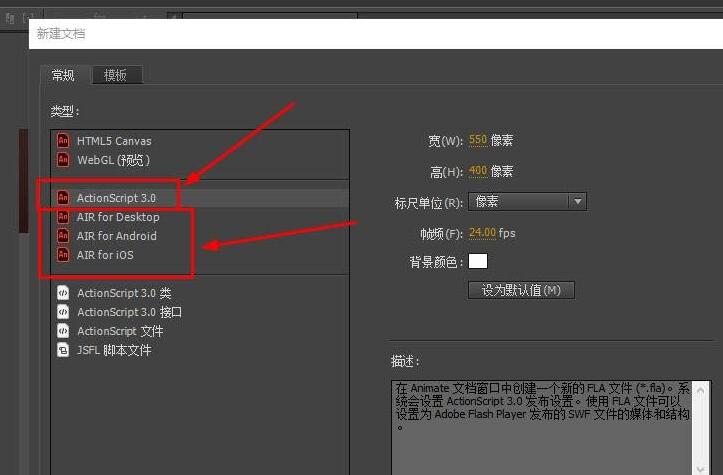Click the ActionScript 文件 script icon

(63, 331)
